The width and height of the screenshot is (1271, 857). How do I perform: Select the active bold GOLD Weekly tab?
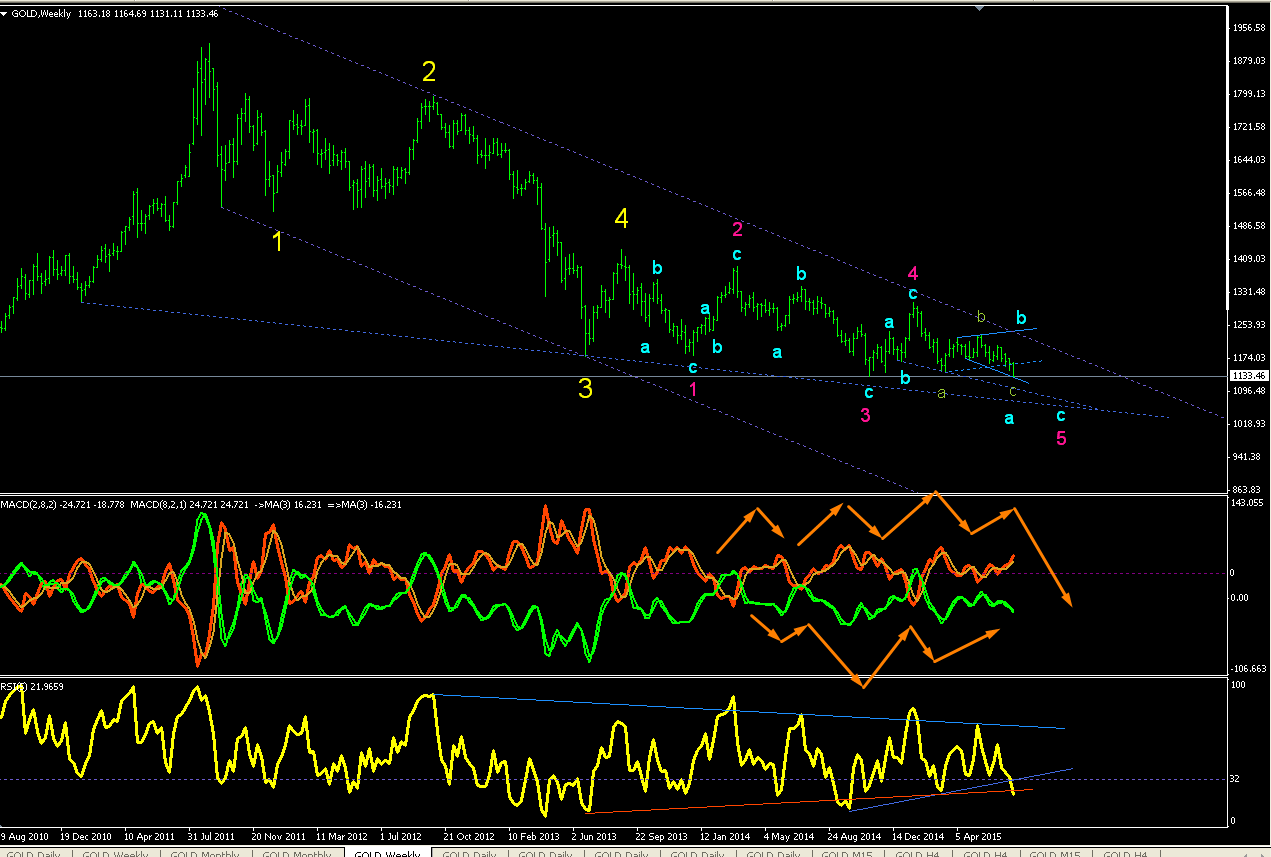click(x=387, y=853)
